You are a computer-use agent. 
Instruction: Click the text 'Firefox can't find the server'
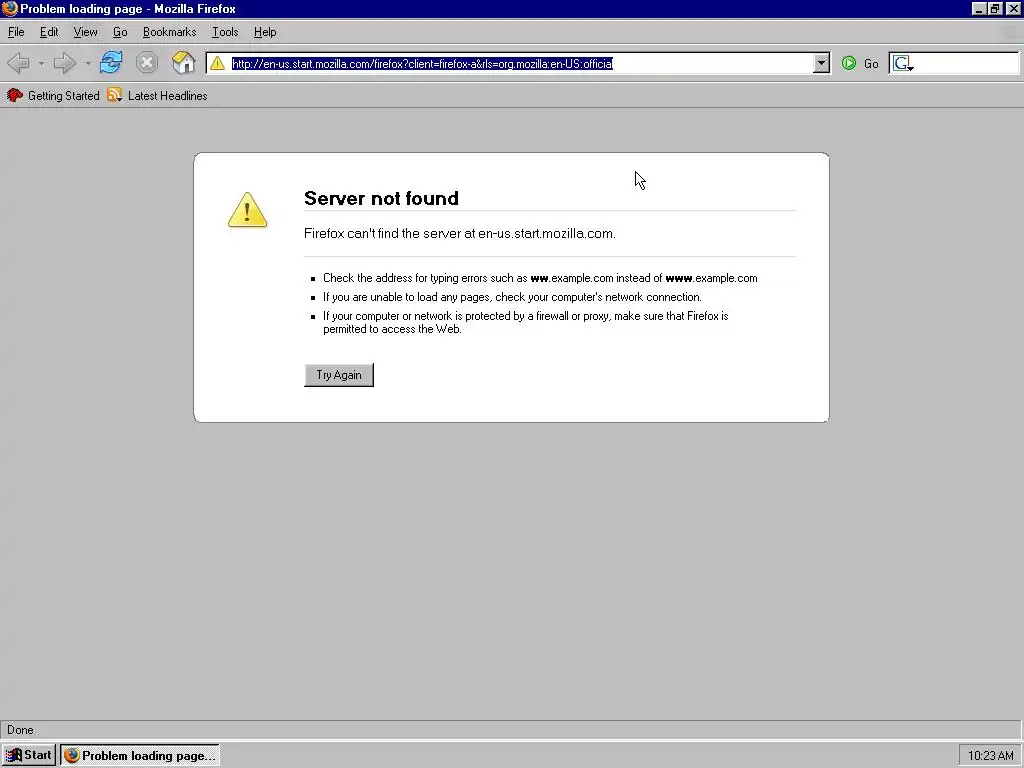tap(383, 234)
